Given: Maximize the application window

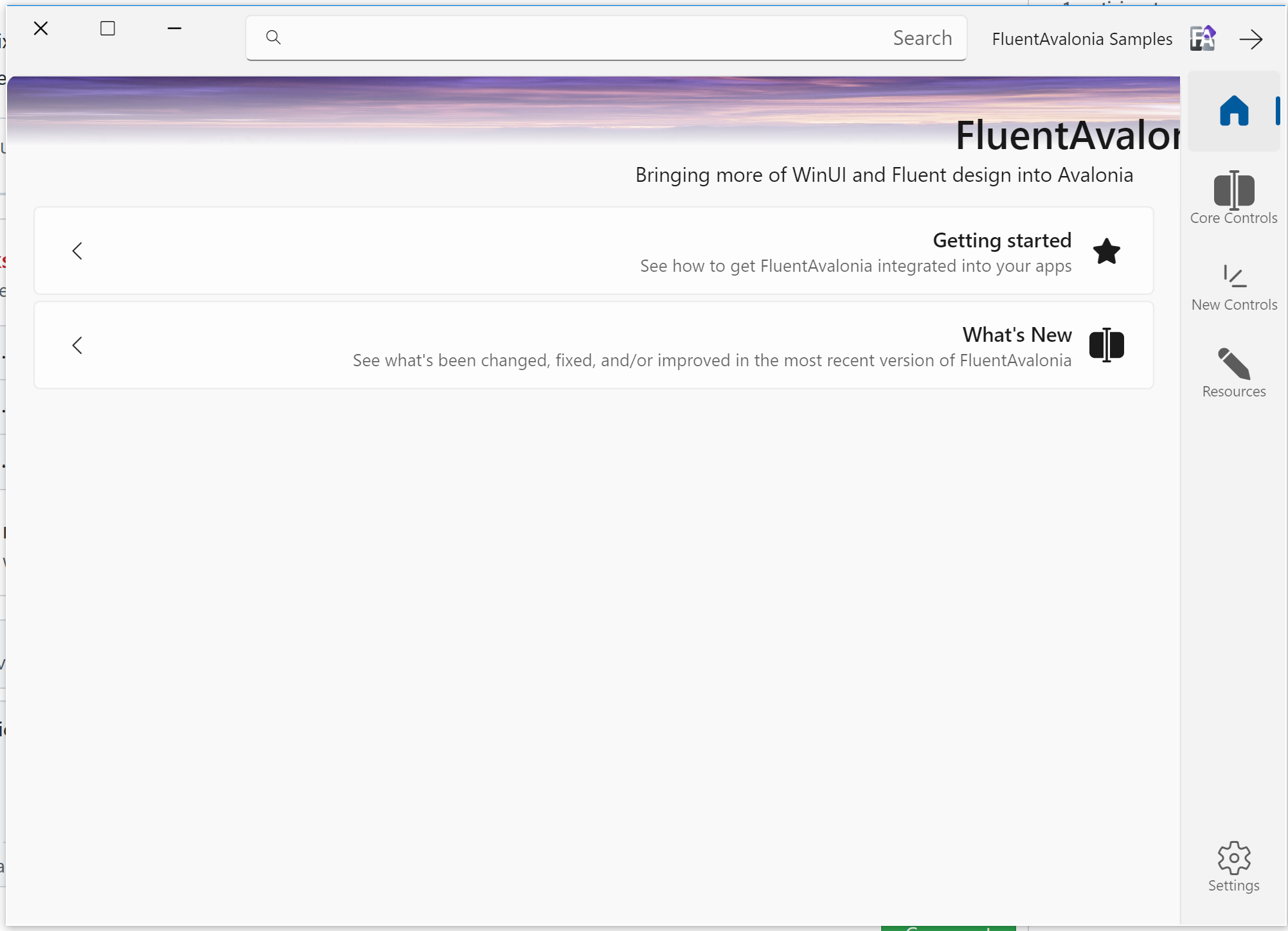Looking at the screenshot, I should tap(107, 29).
